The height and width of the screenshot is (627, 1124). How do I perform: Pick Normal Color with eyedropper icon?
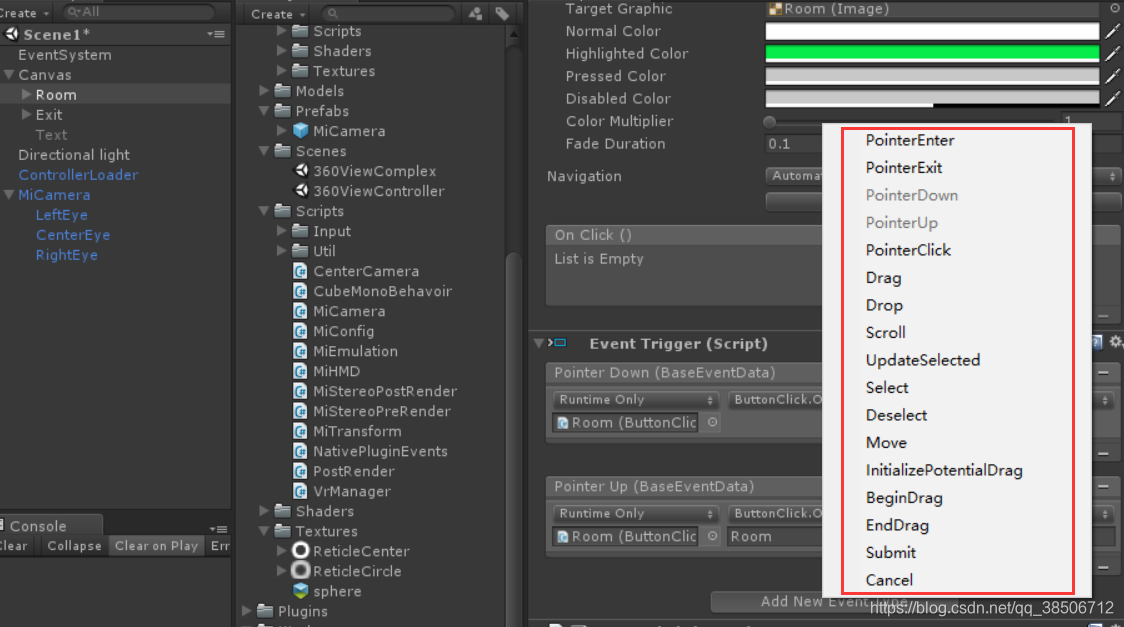coord(1112,31)
